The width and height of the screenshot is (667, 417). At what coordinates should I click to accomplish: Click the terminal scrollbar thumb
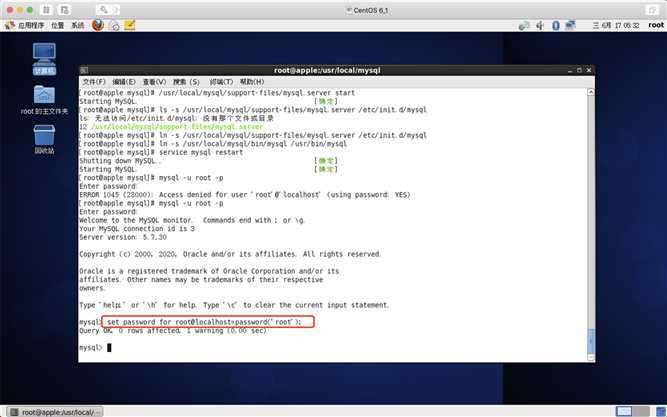[591, 340]
